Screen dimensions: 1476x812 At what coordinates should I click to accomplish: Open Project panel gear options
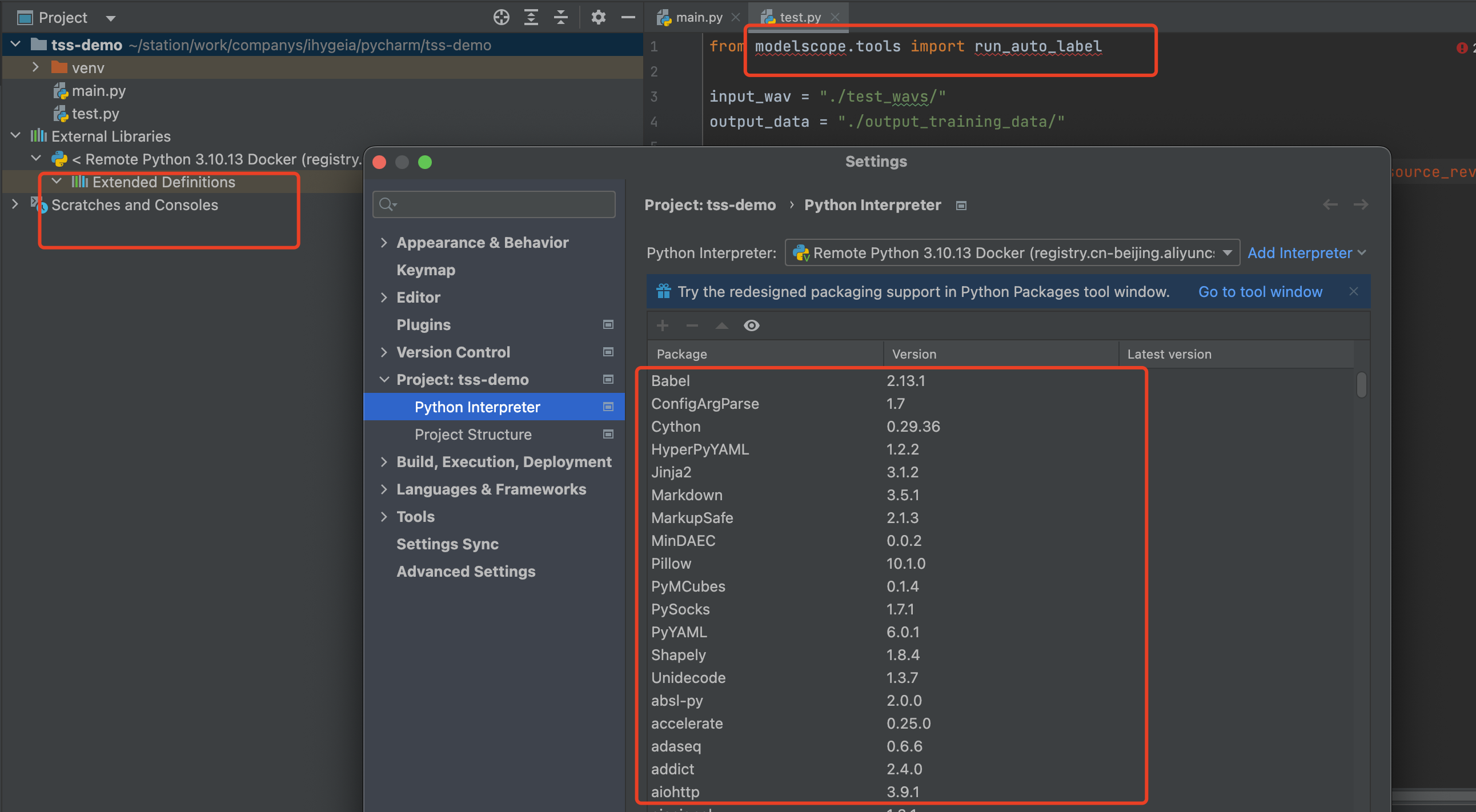(598, 18)
